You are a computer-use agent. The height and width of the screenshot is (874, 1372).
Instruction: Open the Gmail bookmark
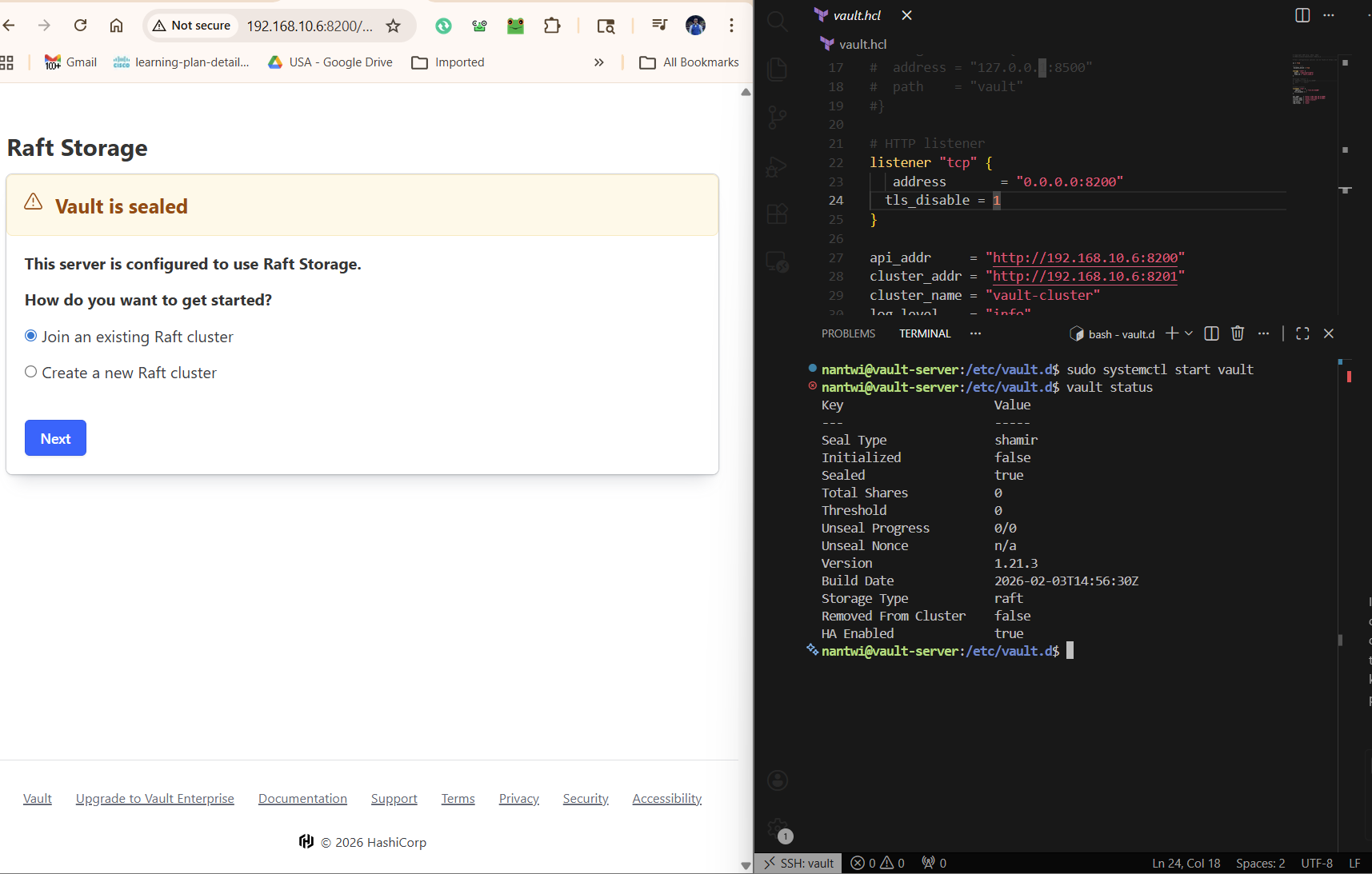[x=70, y=62]
